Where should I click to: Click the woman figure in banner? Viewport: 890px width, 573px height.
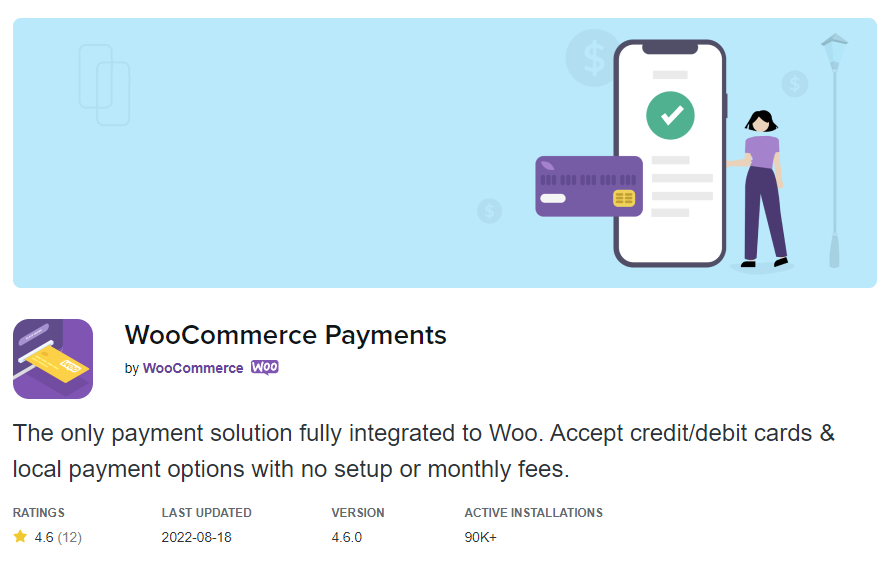[761, 188]
